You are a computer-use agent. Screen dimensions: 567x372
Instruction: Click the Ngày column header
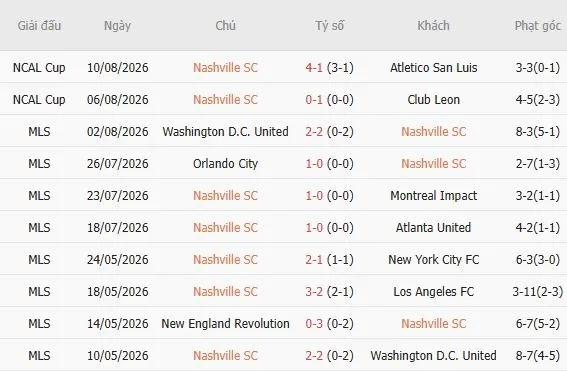[x=117, y=26]
